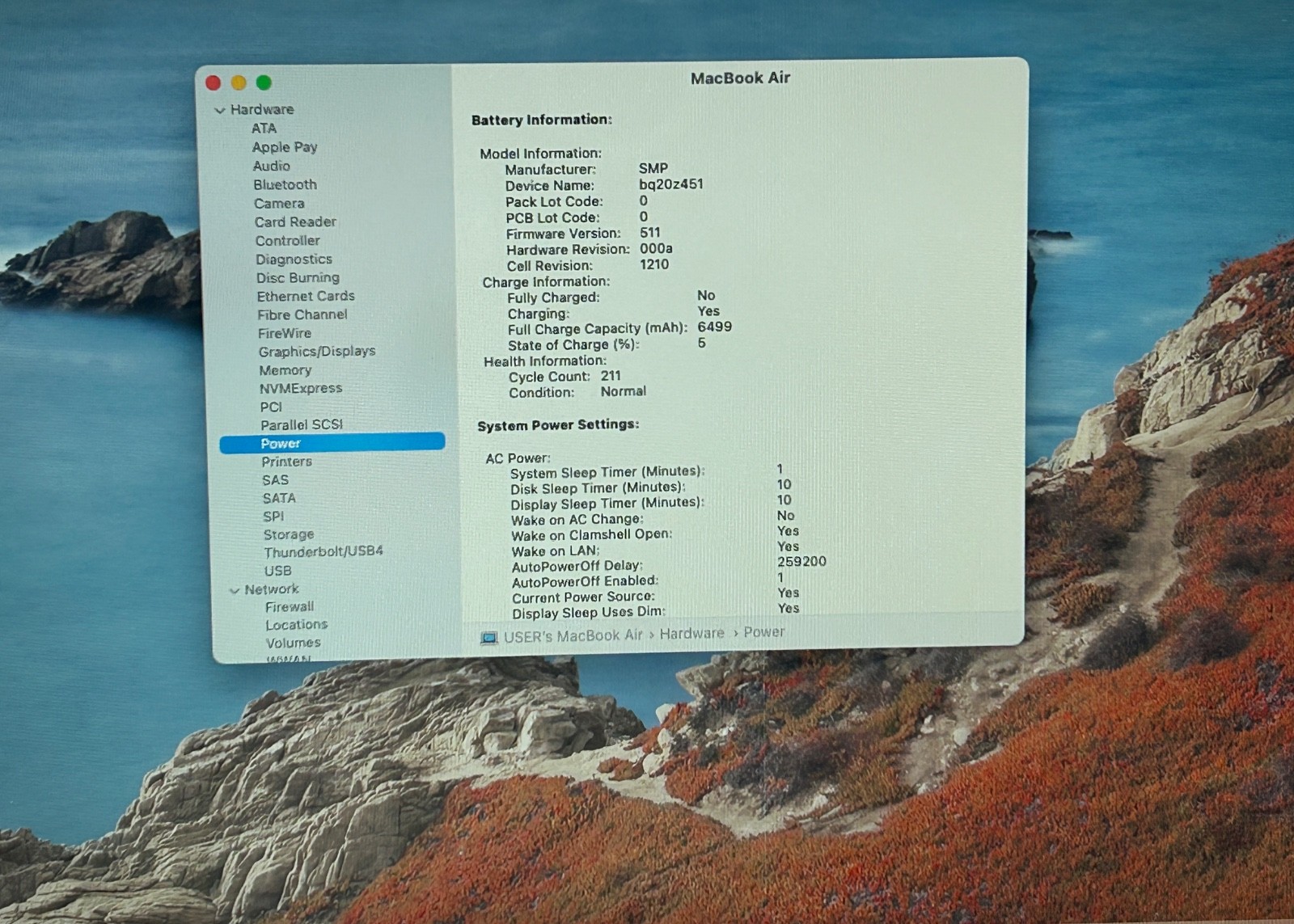The image size is (1294, 924).
Task: Click the Hardware section heading
Action: [262, 110]
